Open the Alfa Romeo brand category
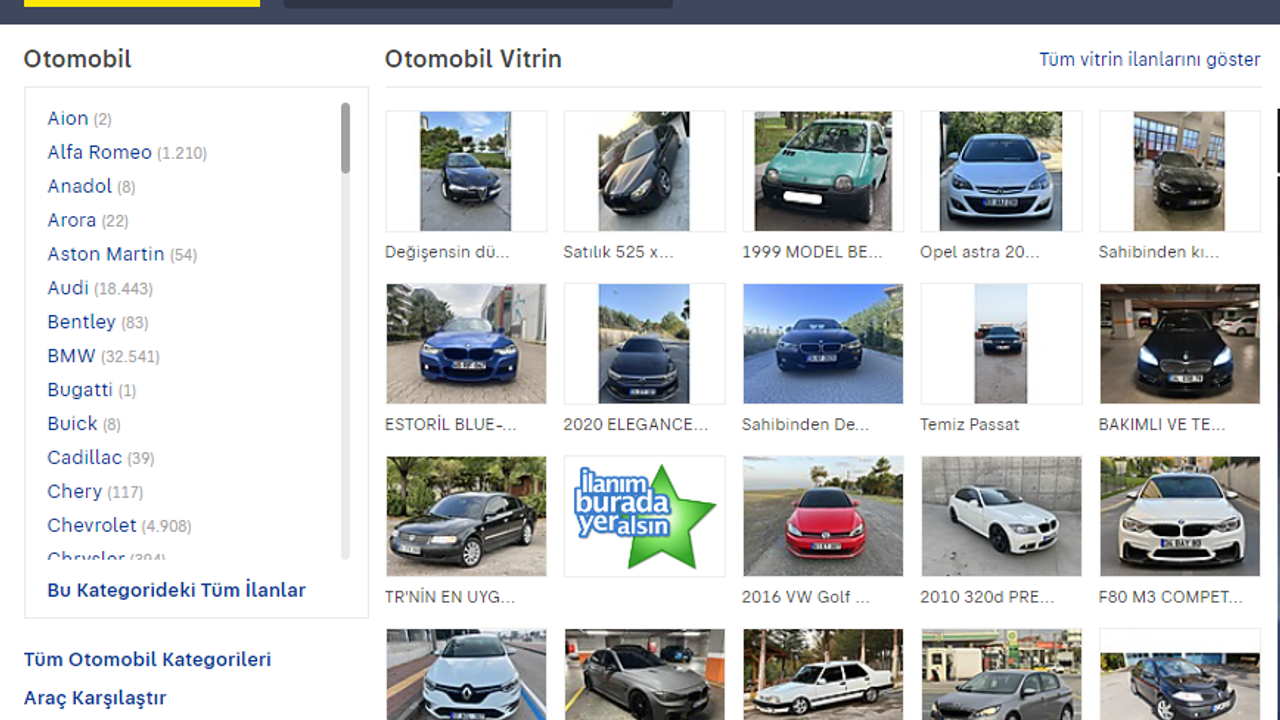 pos(99,152)
